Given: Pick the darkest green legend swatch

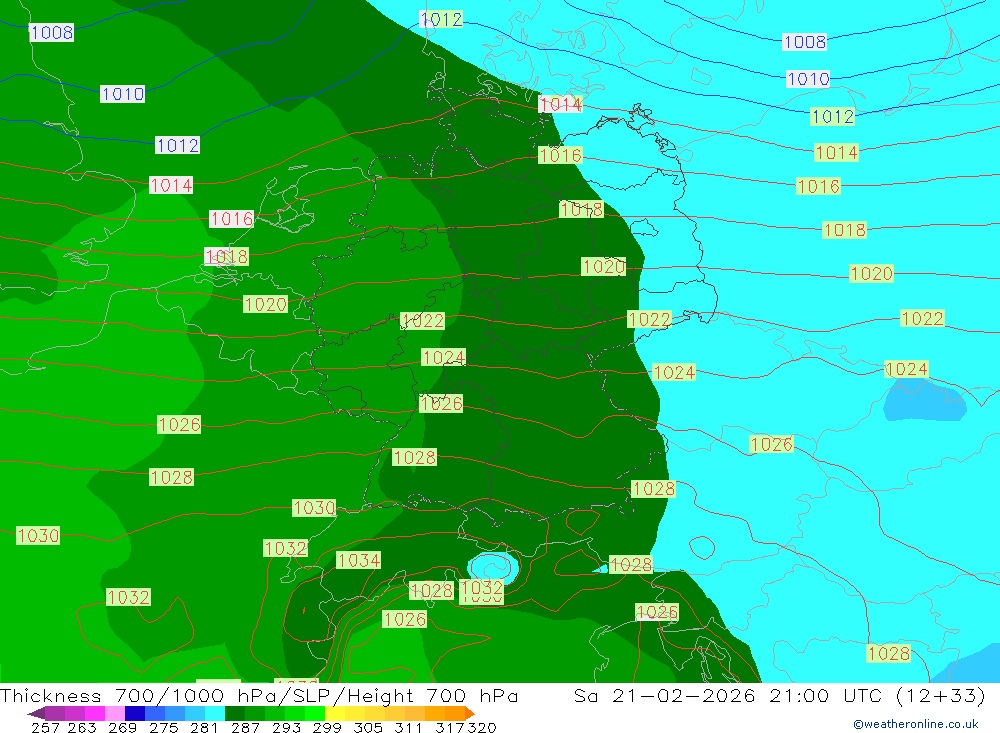Looking at the screenshot, I should point(235,713).
